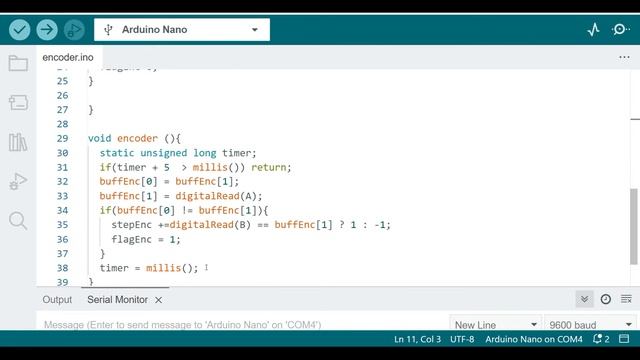
Task: Click Arduino Nano on COM4 status text
Action: click(x=534, y=339)
